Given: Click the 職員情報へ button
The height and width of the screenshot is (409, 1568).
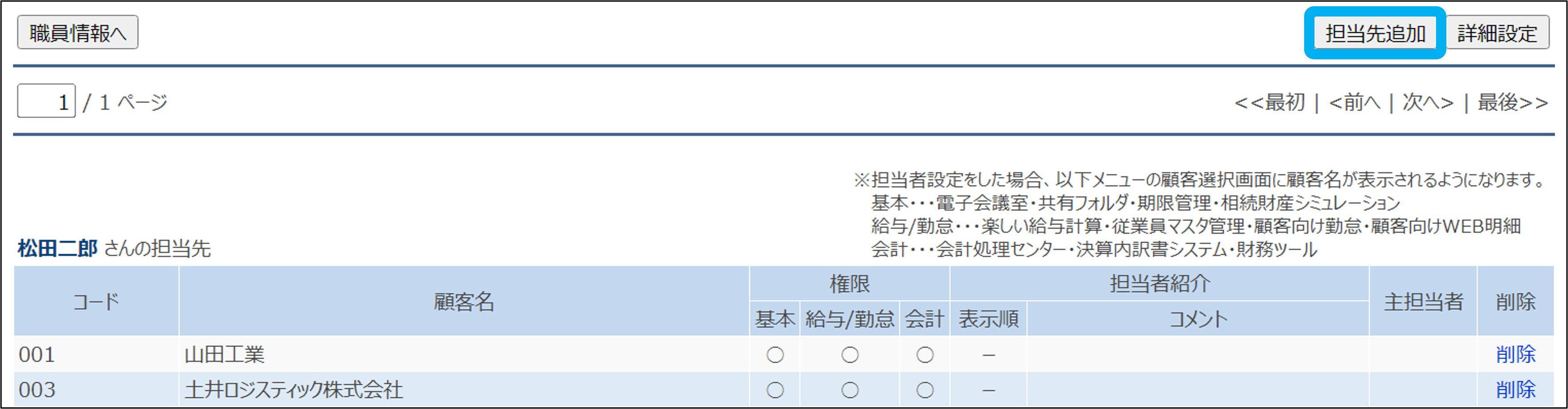Looking at the screenshot, I should (77, 33).
